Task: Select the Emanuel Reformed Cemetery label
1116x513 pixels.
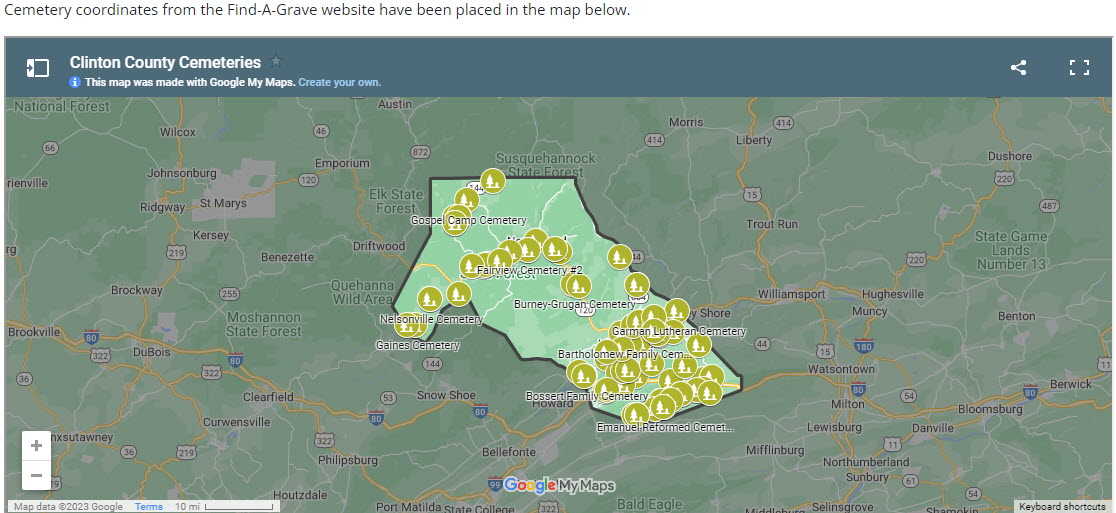Action: pos(665,427)
